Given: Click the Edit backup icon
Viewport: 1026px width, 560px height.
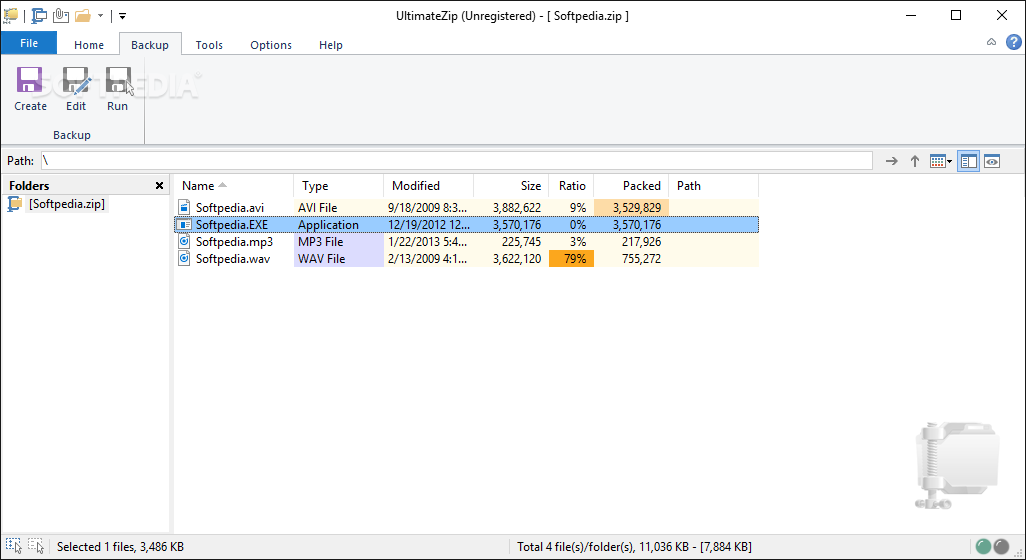Looking at the screenshot, I should click(x=76, y=80).
